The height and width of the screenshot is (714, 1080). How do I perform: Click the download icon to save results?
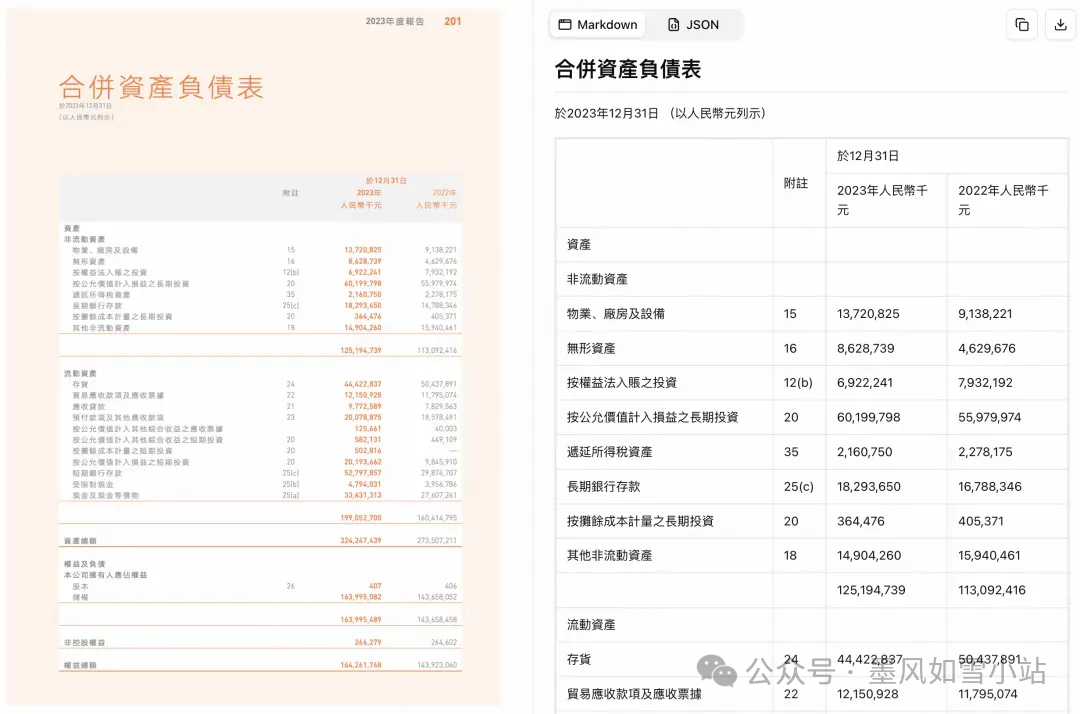(1060, 24)
